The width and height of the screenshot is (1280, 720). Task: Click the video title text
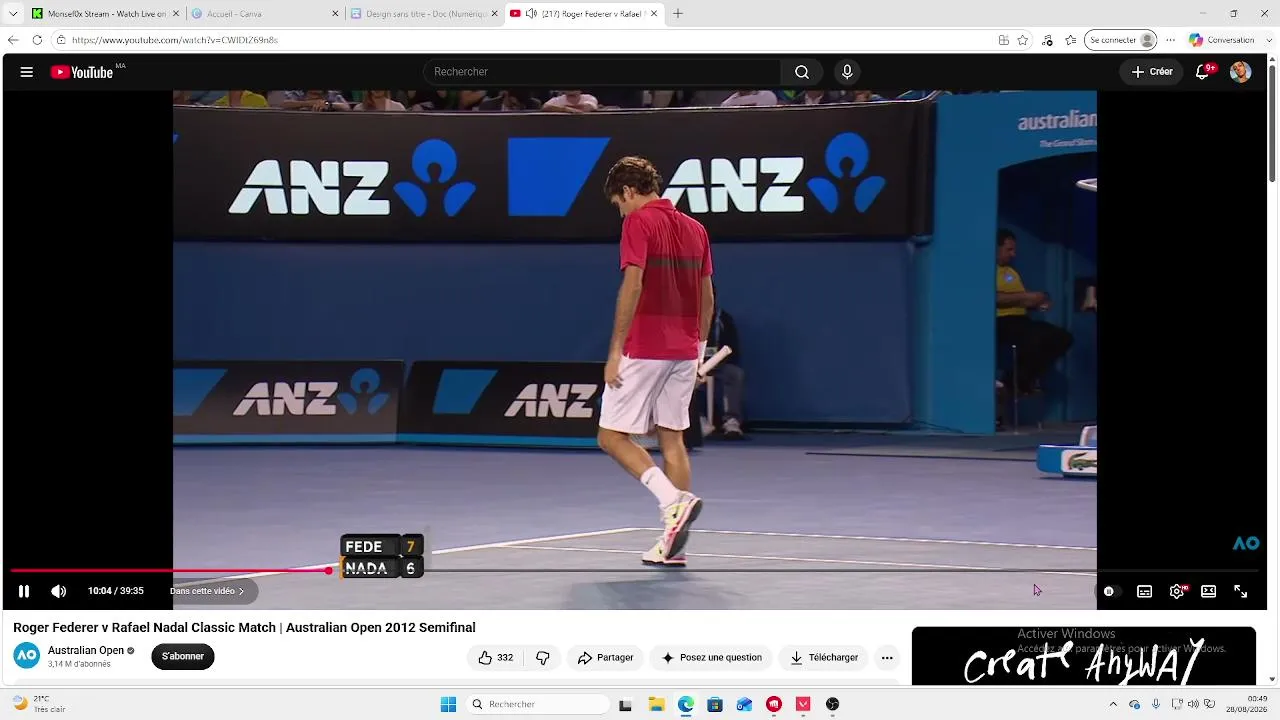pyautogui.click(x=244, y=628)
